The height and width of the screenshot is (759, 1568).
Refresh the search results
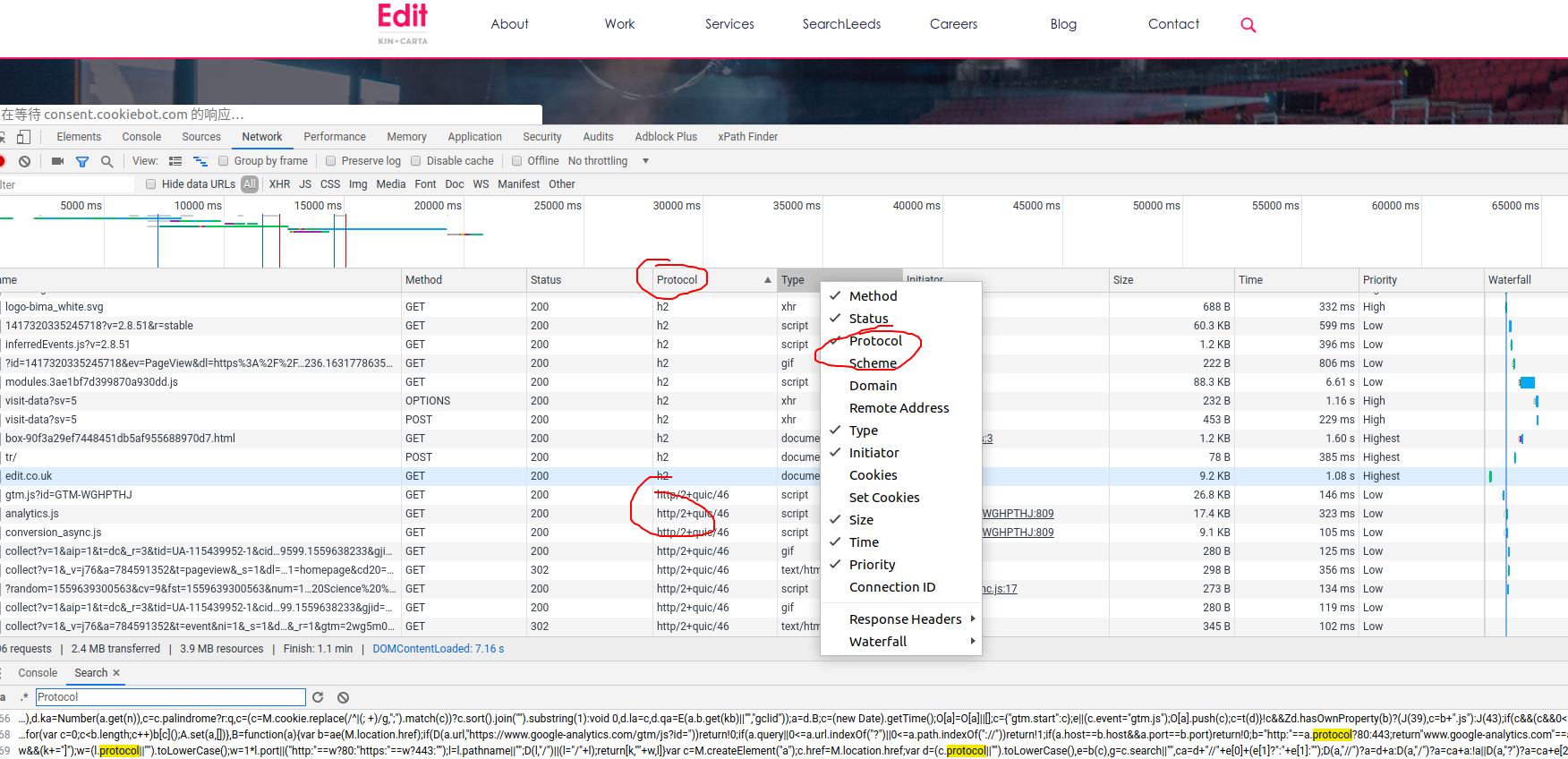pos(318,697)
